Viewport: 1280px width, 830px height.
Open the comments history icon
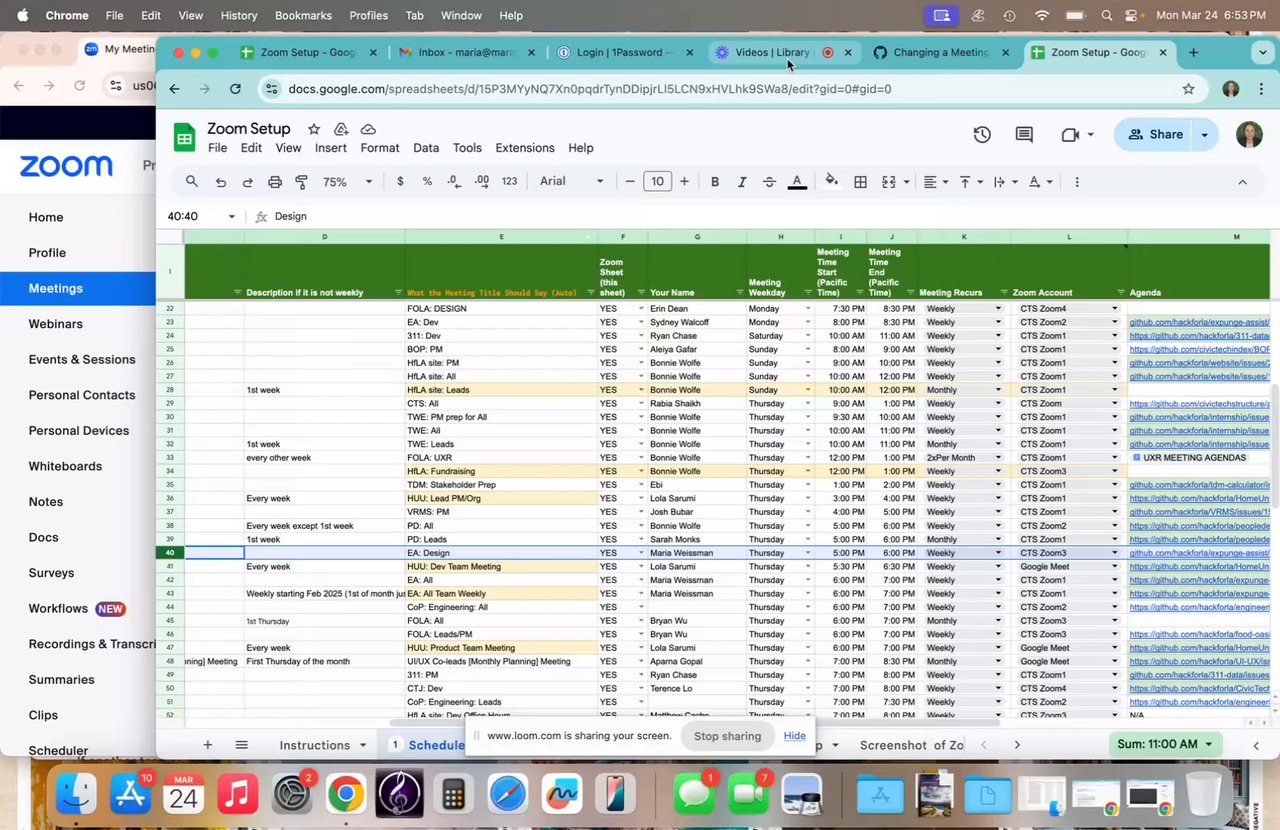click(x=1024, y=134)
